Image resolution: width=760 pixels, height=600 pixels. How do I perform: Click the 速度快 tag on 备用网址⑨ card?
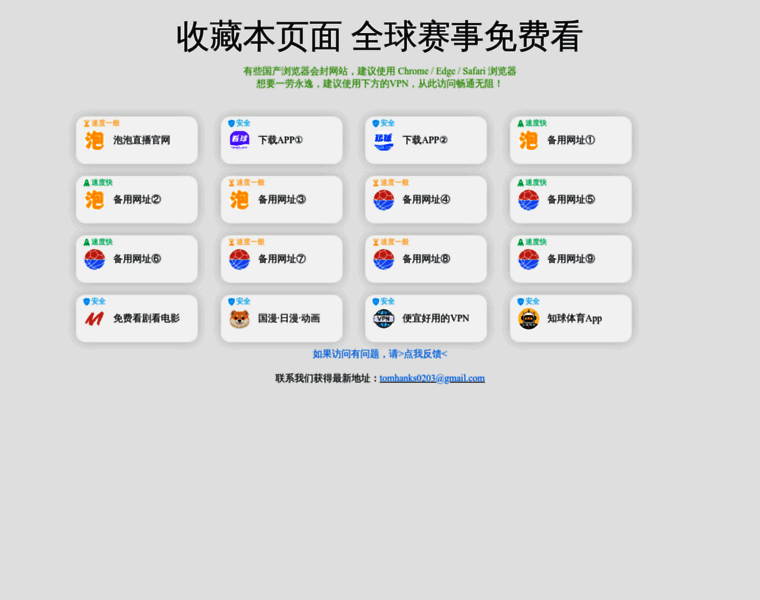point(532,242)
